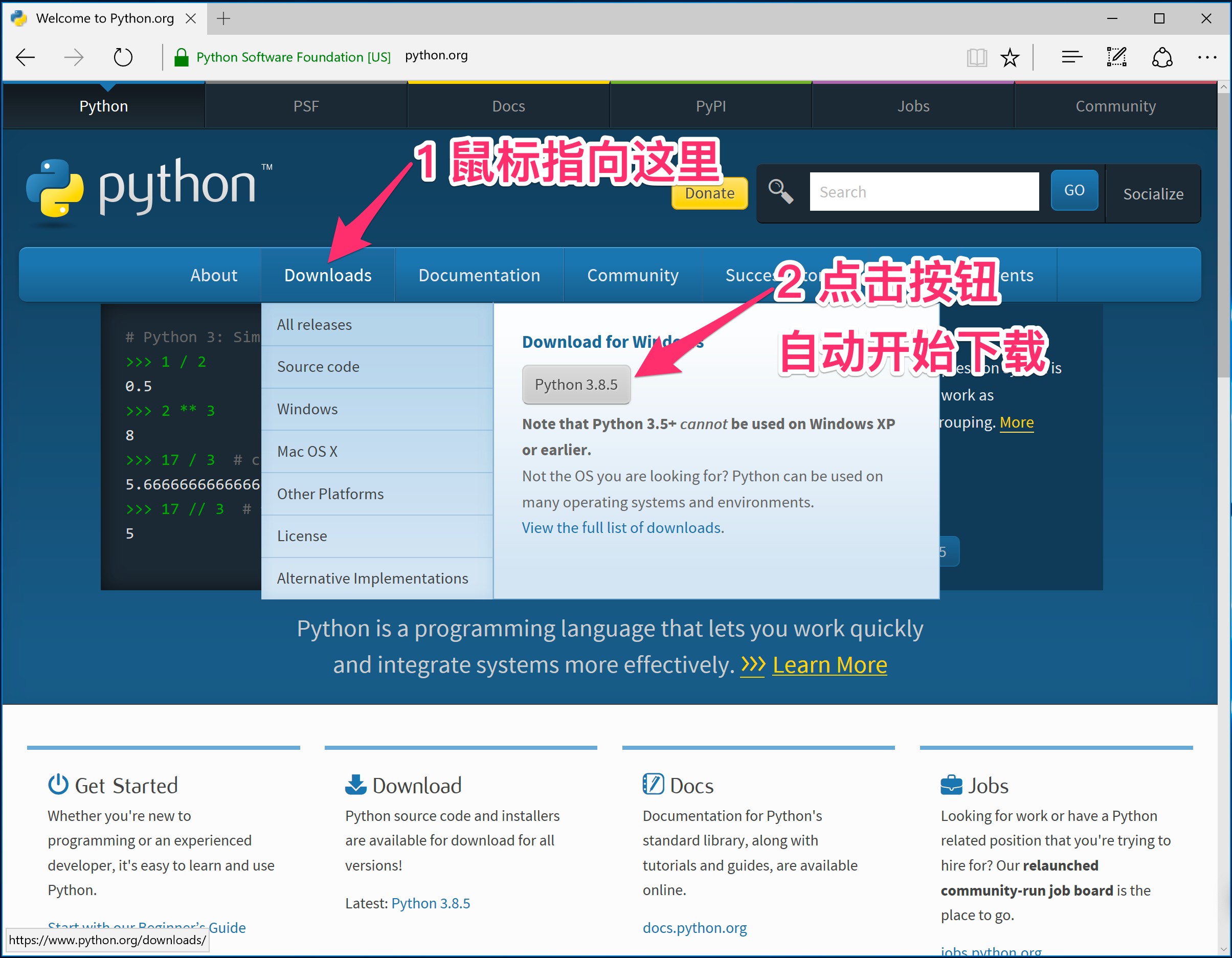The image size is (1232, 958).
Task: Click the magnifying glass search icon
Action: (x=781, y=192)
